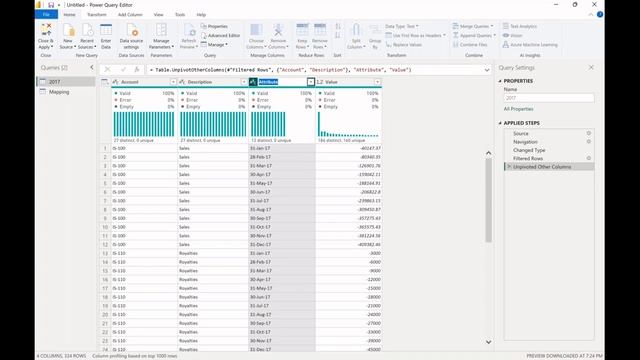Image resolution: width=640 pixels, height=360 pixels.
Task: Sort the column ascending
Action: coord(338,27)
